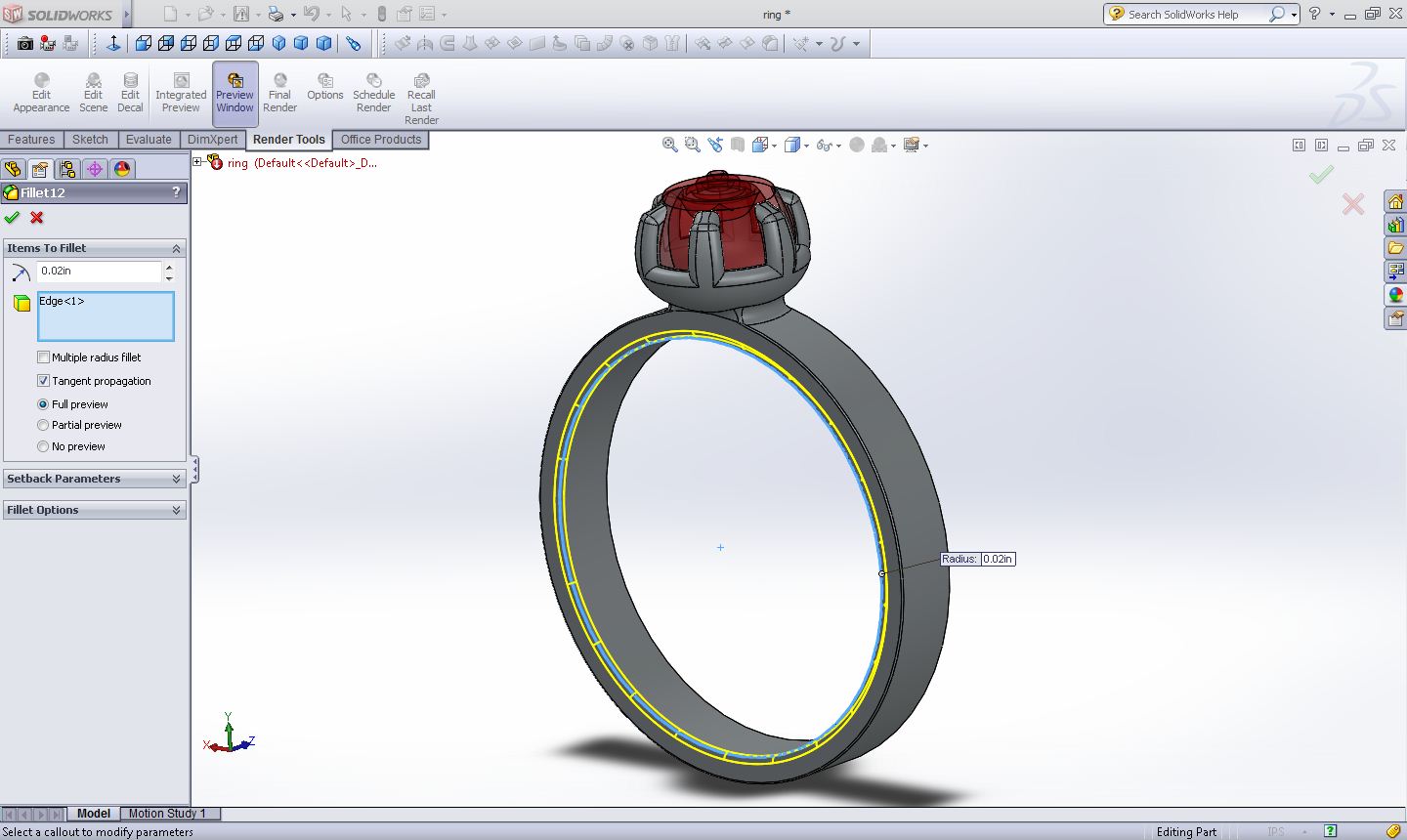1407x840 pixels.
Task: Open Schedule Render dialog
Action: tap(373, 94)
